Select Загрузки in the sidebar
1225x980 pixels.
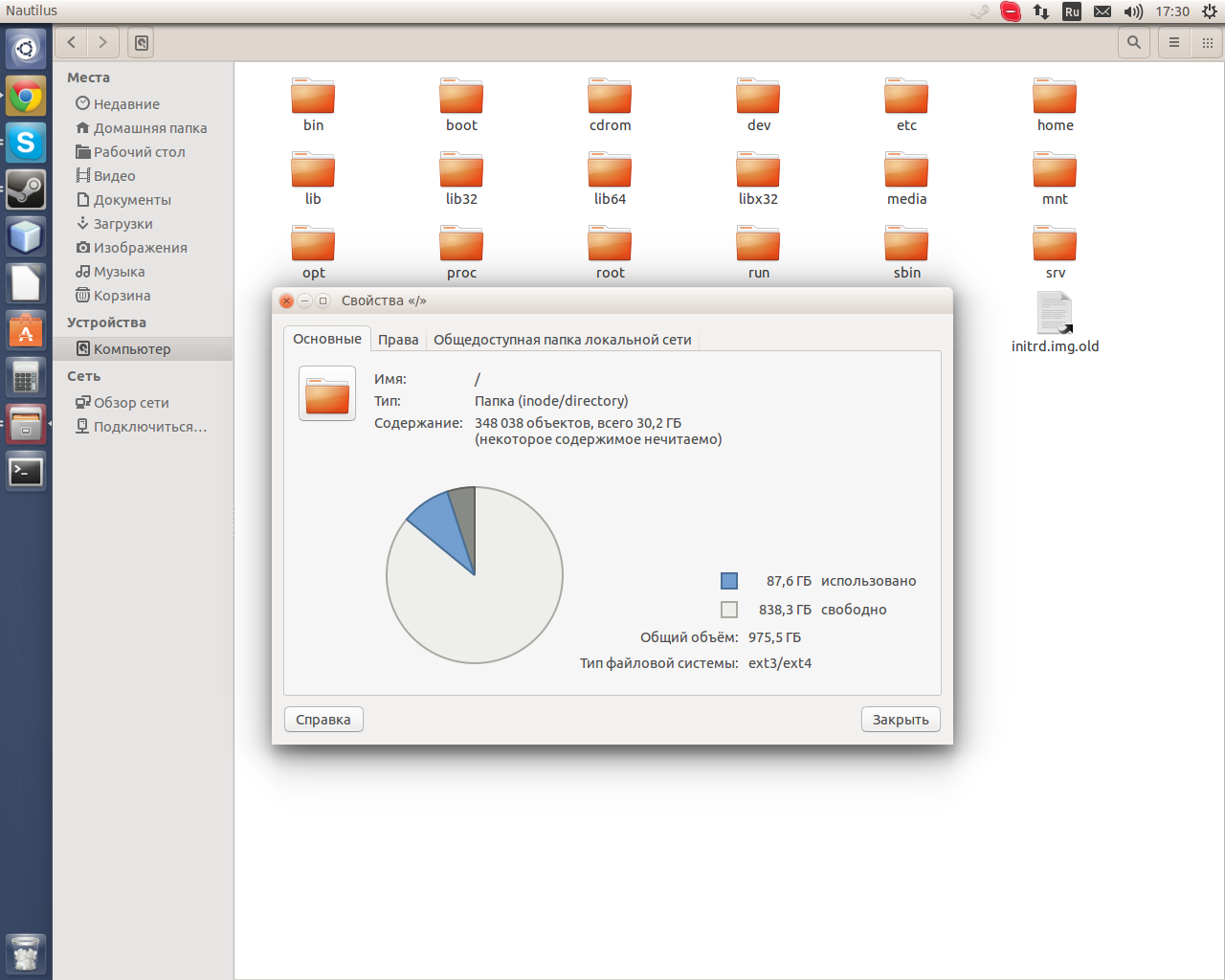point(122,224)
